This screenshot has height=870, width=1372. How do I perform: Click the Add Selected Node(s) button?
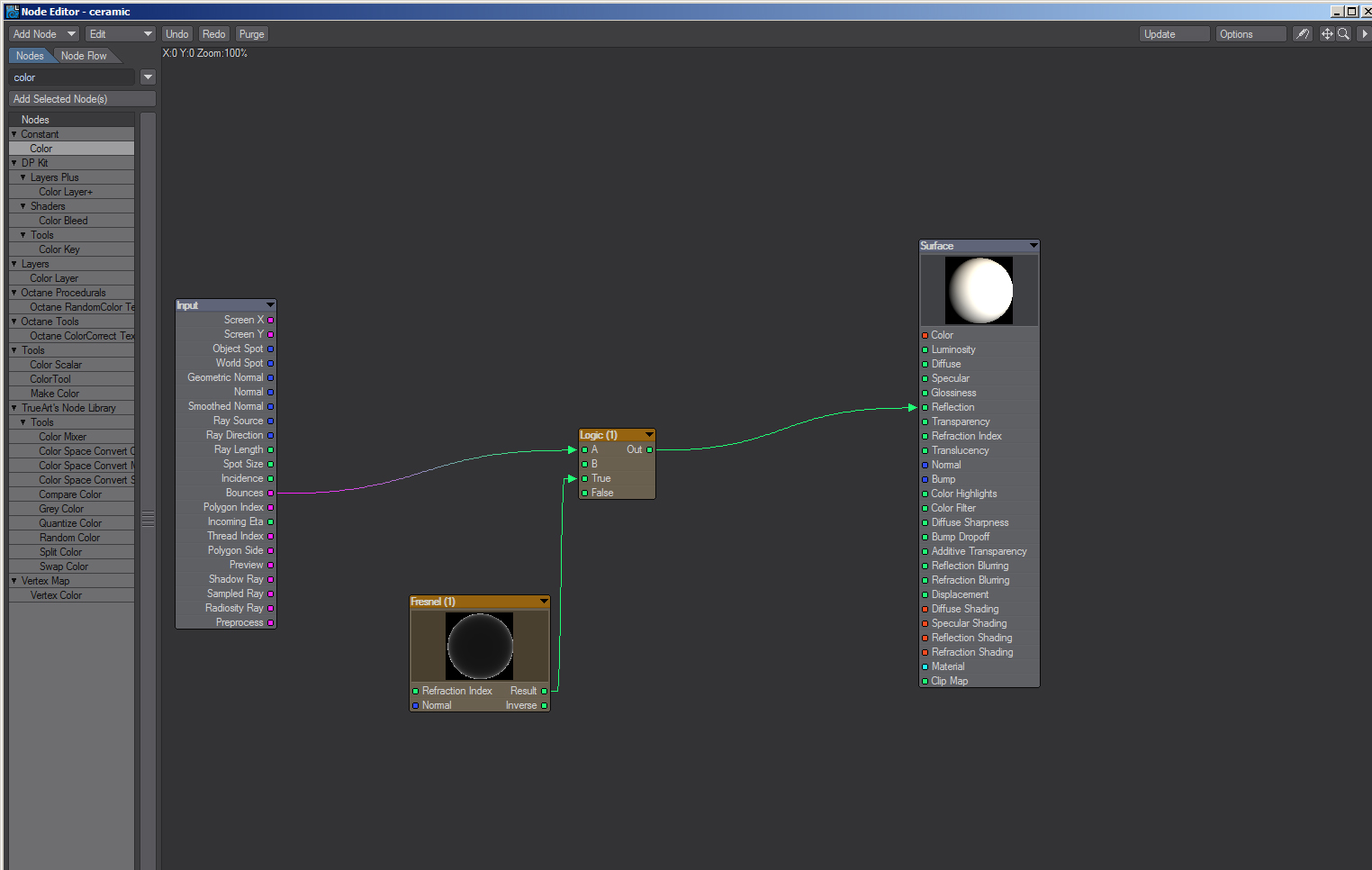[x=82, y=99]
